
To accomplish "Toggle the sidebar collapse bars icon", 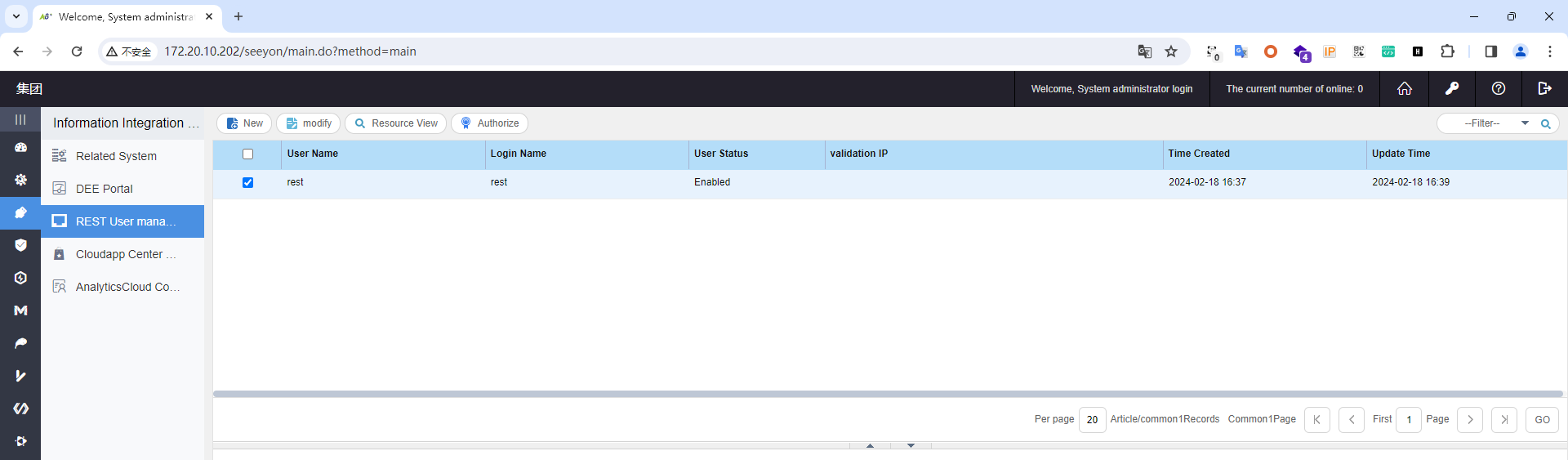I will click(20, 120).
